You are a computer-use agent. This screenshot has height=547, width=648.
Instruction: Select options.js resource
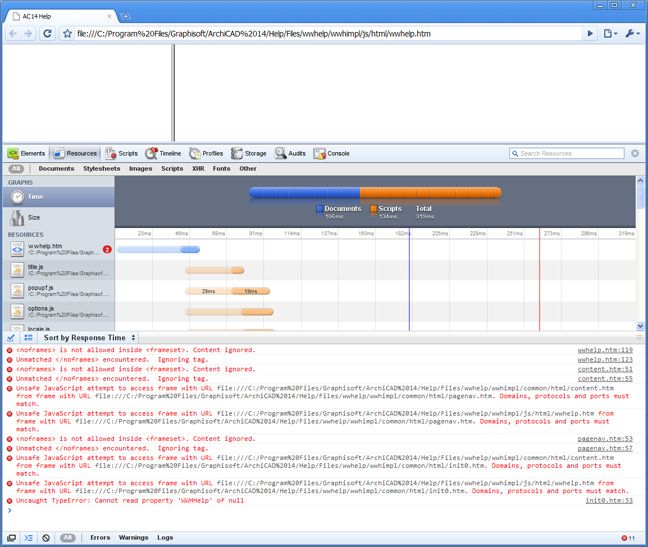pyautogui.click(x=59, y=312)
